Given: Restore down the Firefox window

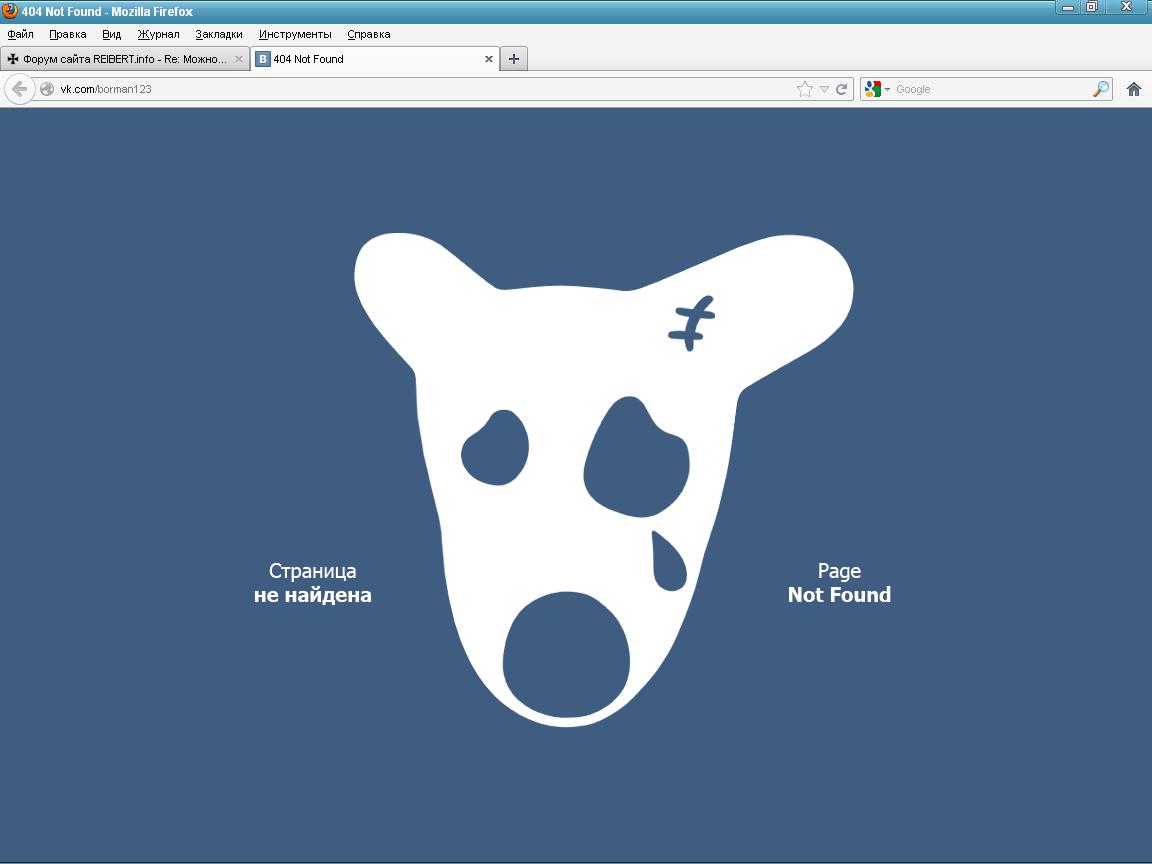Looking at the screenshot, I should tap(1092, 7).
